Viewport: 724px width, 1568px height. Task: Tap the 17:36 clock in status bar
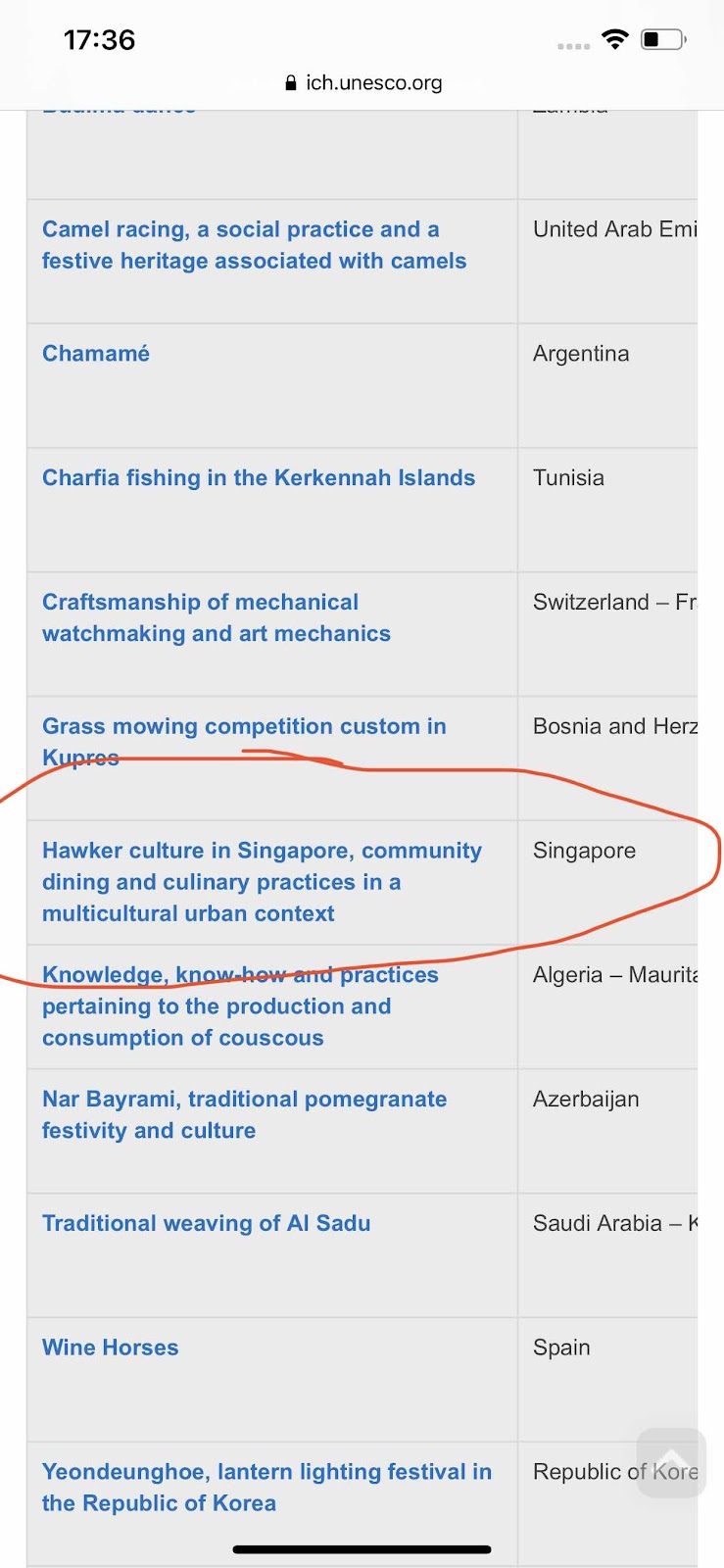99,40
